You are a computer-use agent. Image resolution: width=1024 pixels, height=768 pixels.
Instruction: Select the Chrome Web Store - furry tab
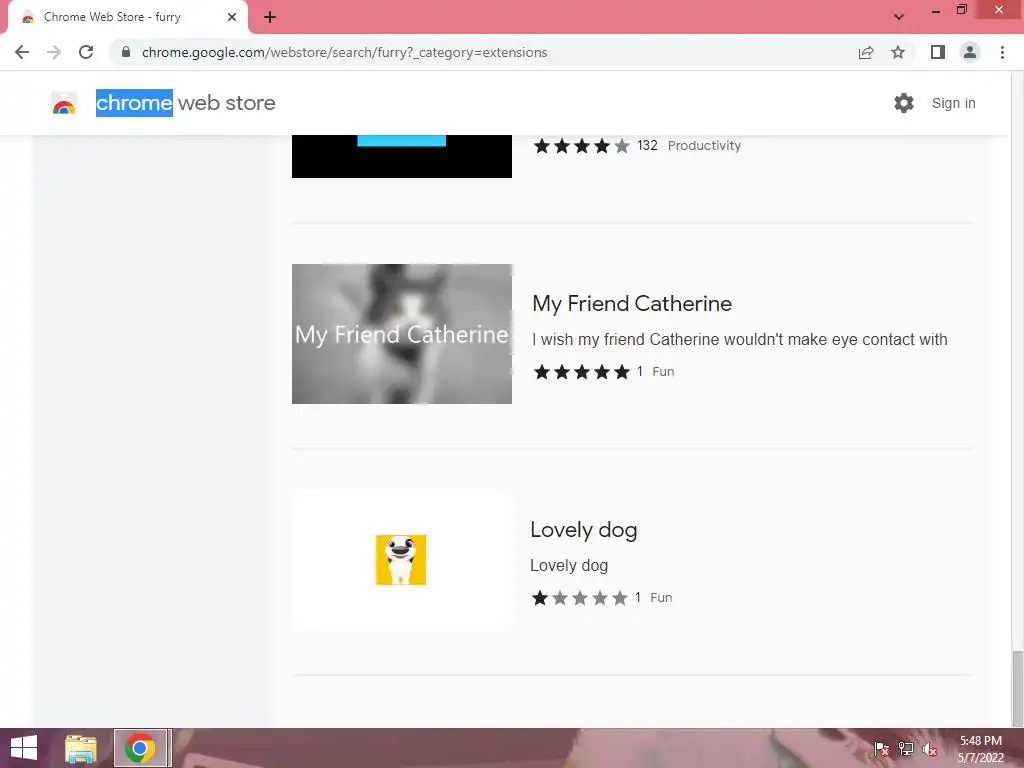click(x=127, y=18)
